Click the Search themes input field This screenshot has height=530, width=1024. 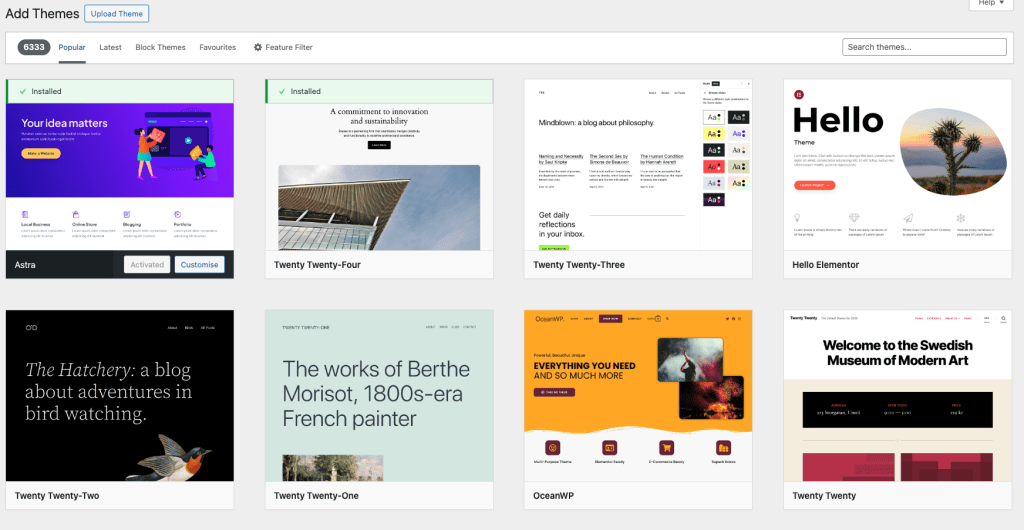pyautogui.click(x=924, y=47)
